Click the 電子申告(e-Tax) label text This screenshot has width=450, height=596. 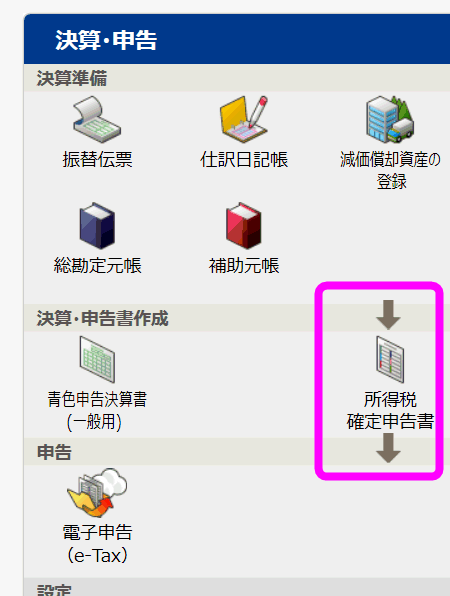(x=97, y=544)
